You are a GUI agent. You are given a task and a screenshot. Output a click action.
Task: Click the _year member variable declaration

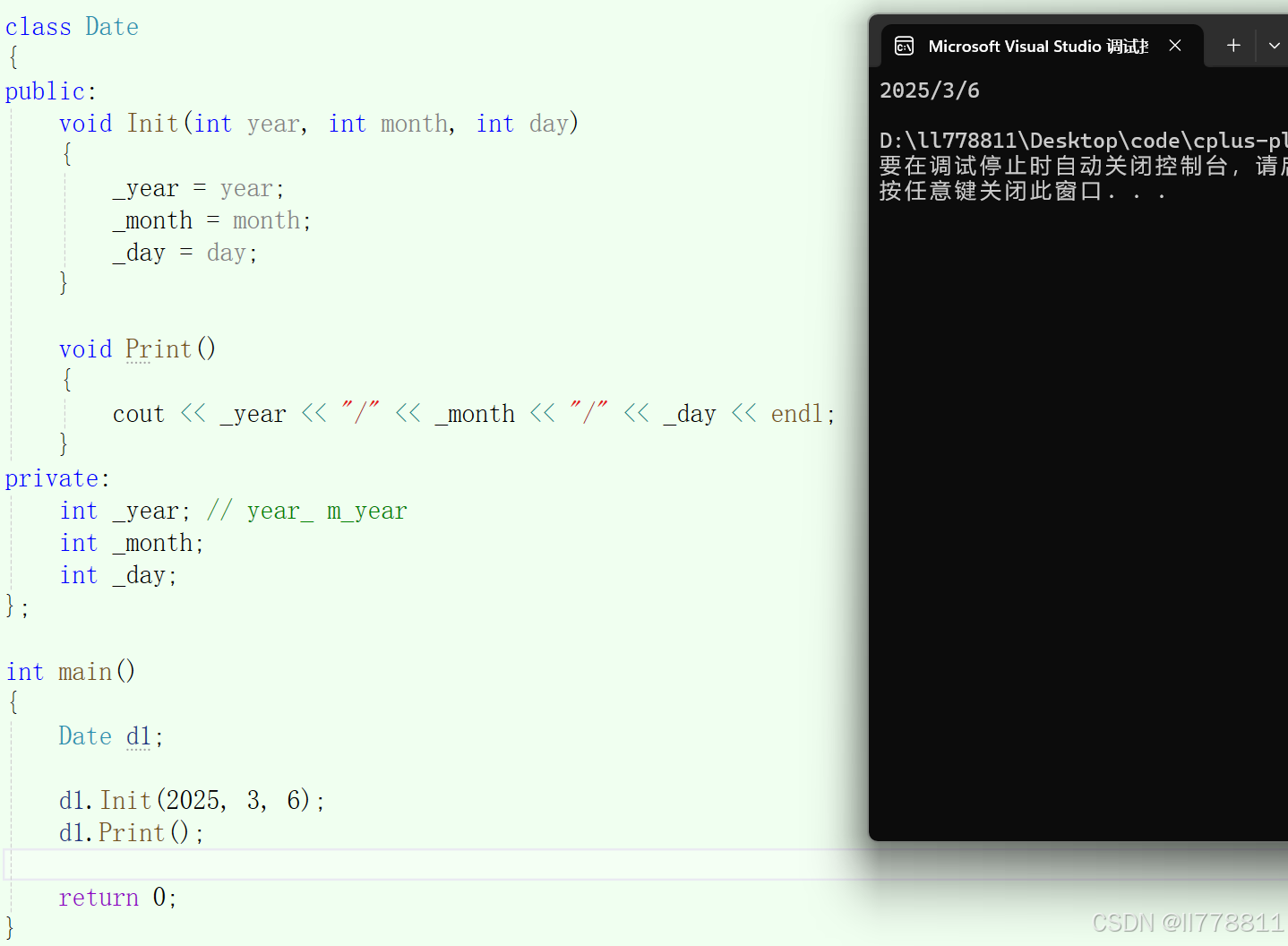[146, 510]
